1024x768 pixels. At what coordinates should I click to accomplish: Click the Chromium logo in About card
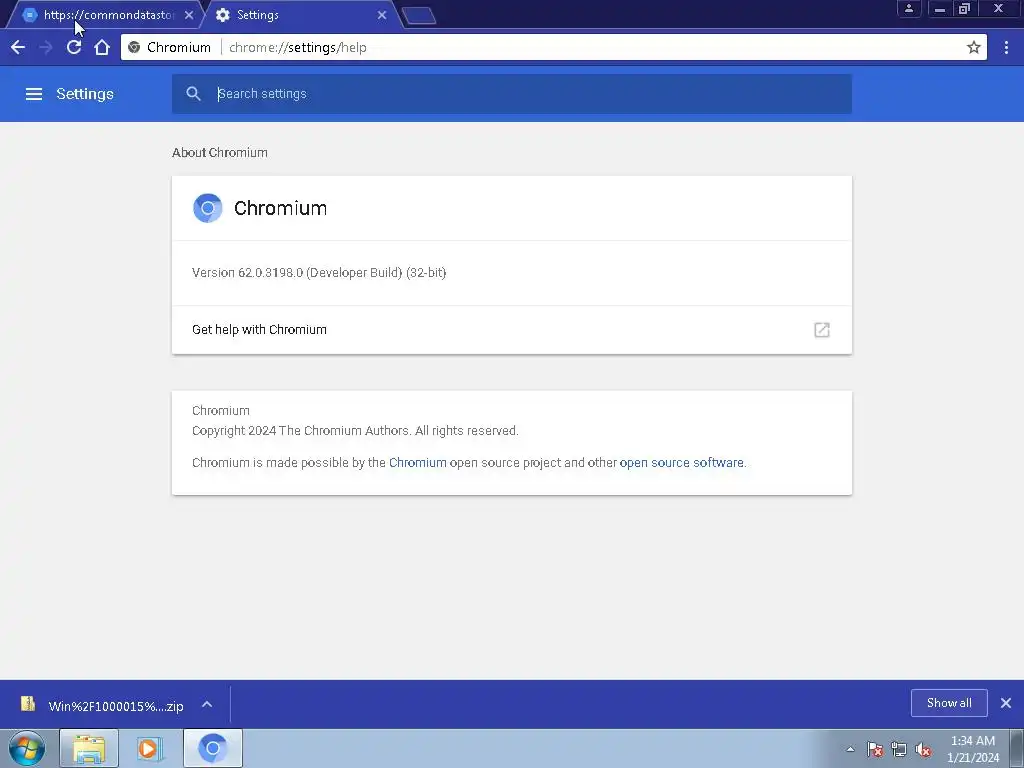click(x=208, y=208)
